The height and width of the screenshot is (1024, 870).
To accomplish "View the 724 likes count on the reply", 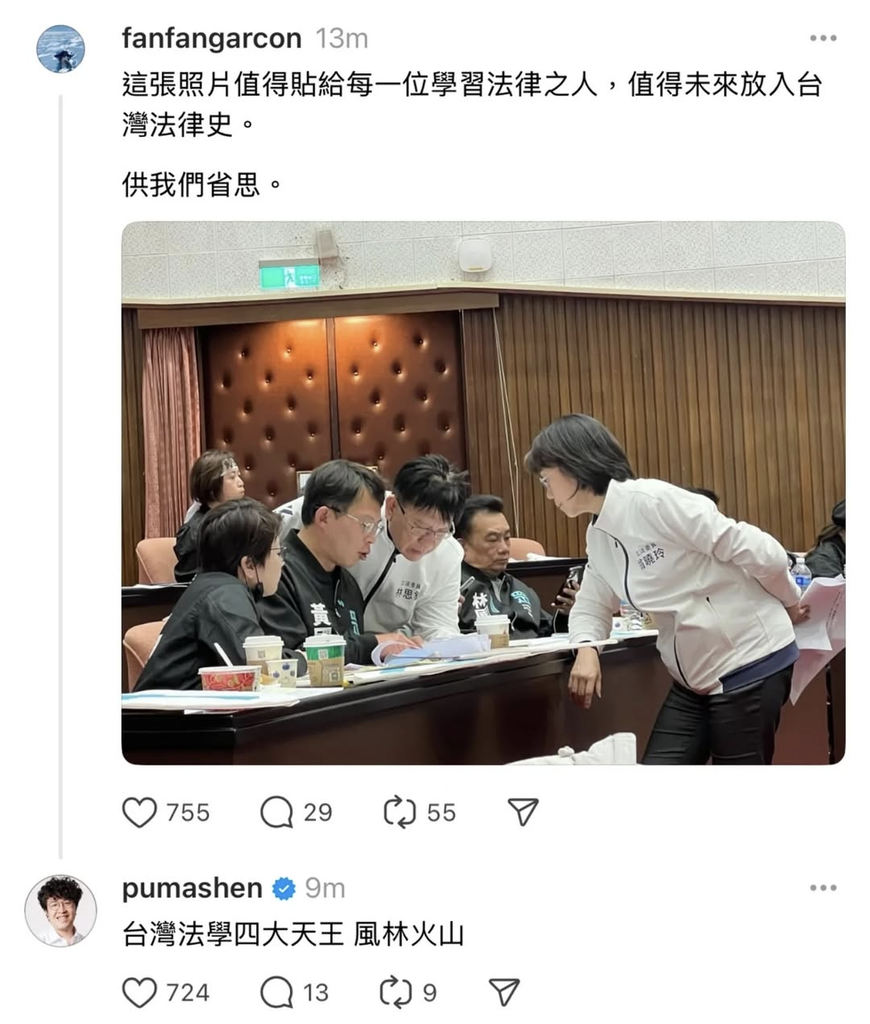I will pos(188,993).
